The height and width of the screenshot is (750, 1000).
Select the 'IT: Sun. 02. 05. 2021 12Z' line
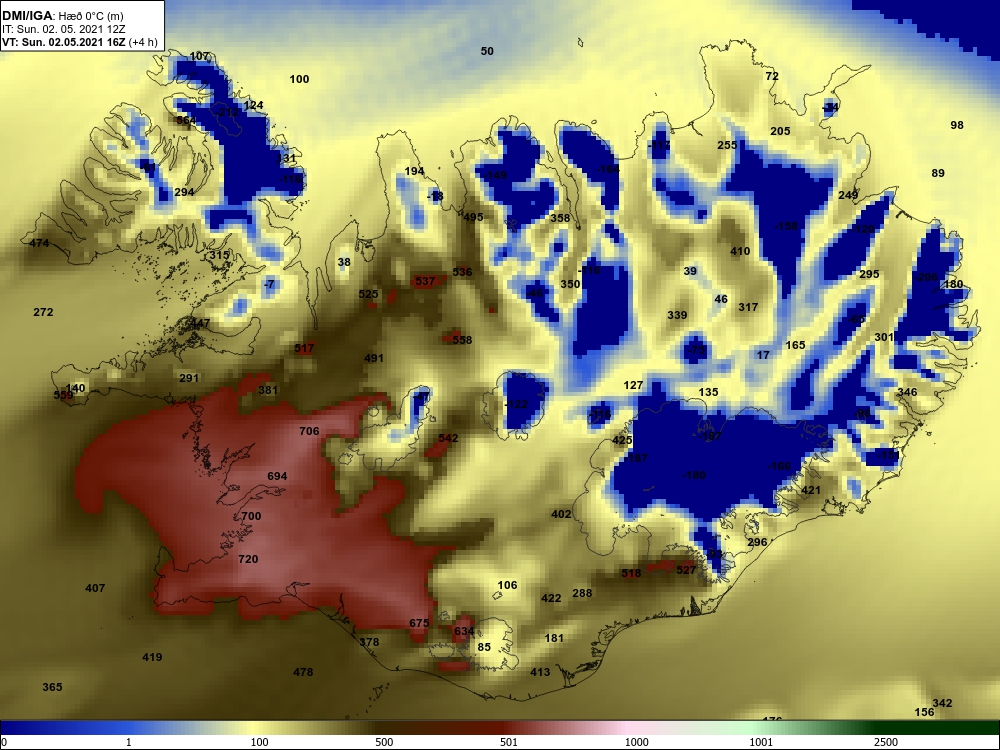(x=63, y=29)
